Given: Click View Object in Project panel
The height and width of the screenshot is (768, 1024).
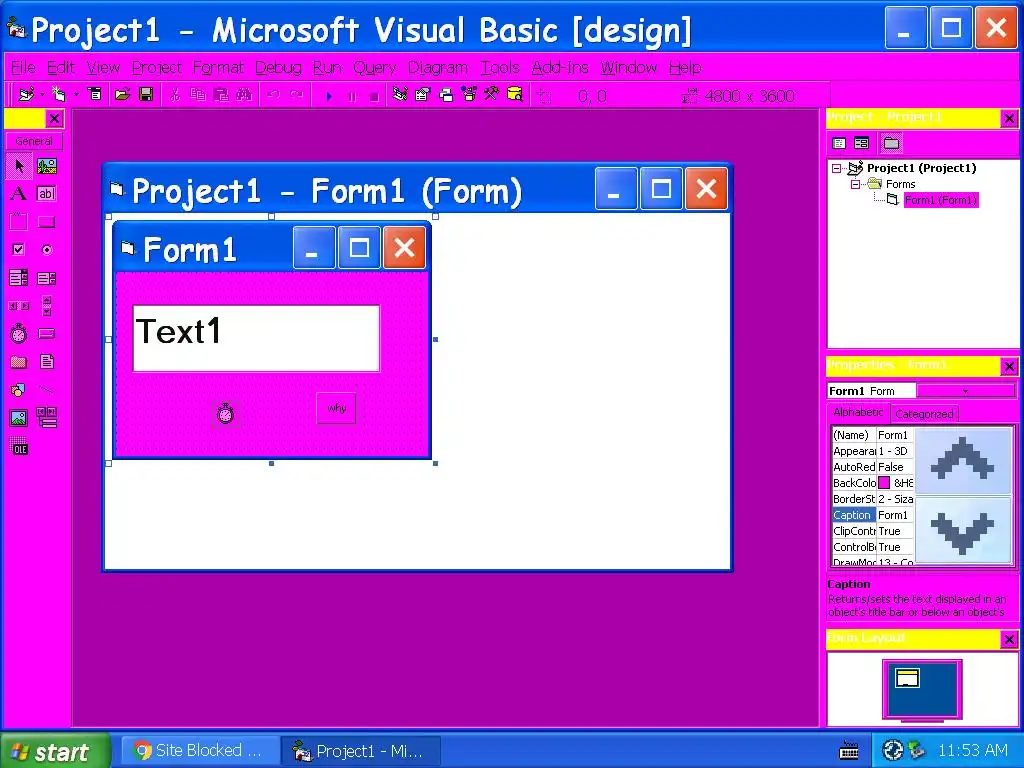Looking at the screenshot, I should pyautogui.click(x=862, y=143).
